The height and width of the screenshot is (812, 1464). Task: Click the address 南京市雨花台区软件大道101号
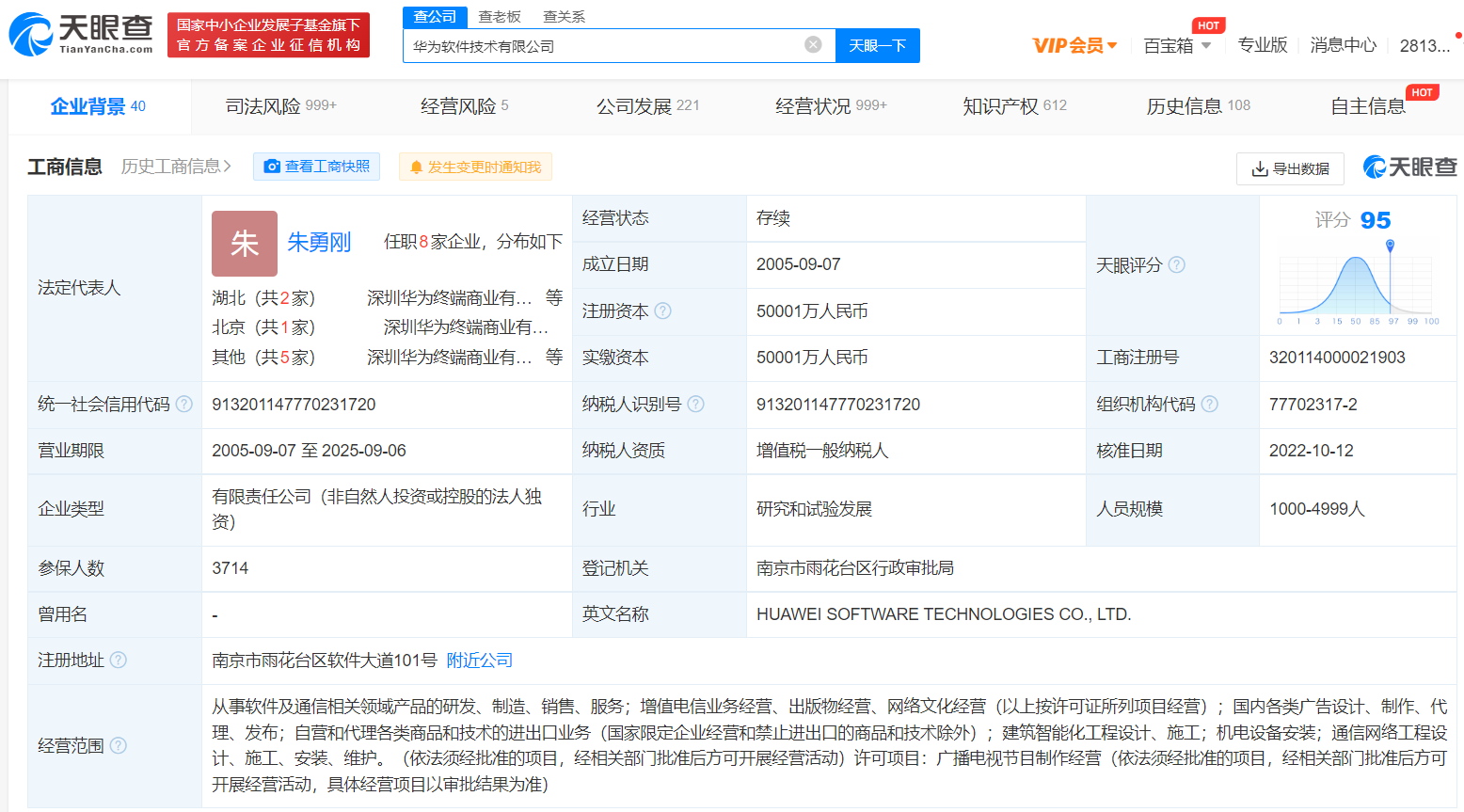(325, 661)
